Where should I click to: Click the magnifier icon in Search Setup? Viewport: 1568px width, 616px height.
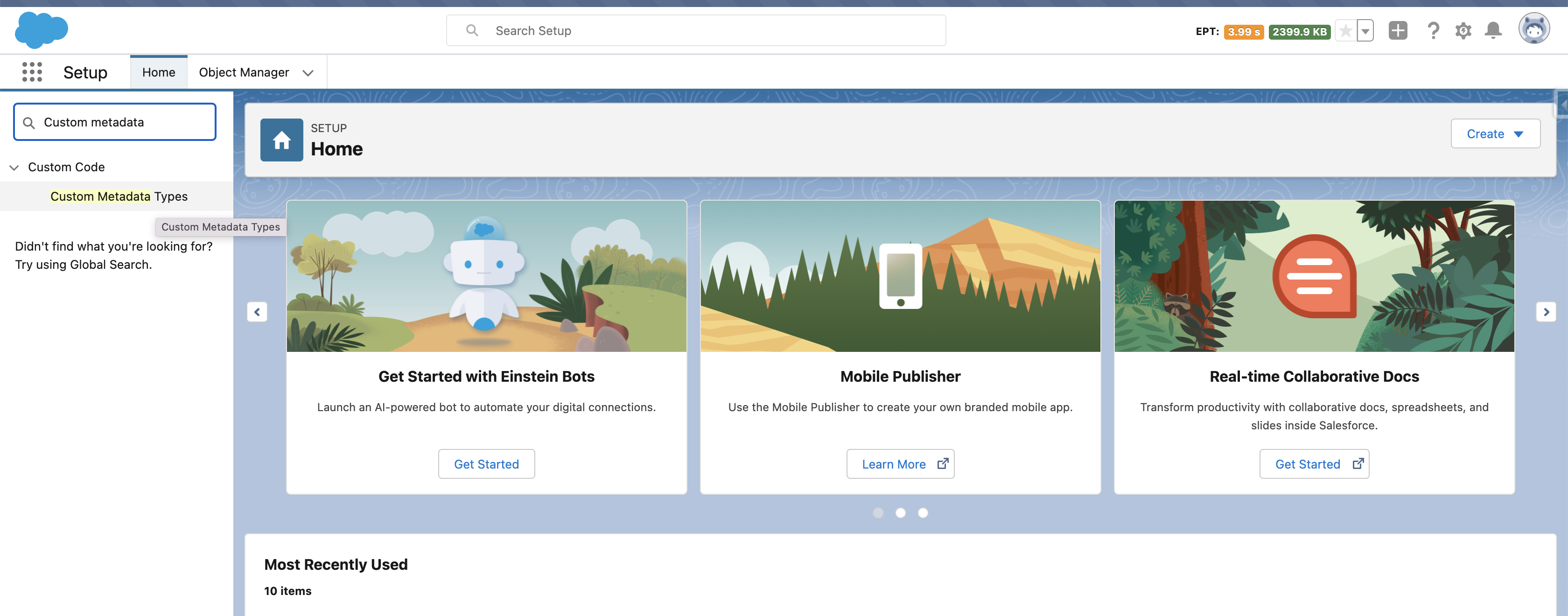pos(472,30)
